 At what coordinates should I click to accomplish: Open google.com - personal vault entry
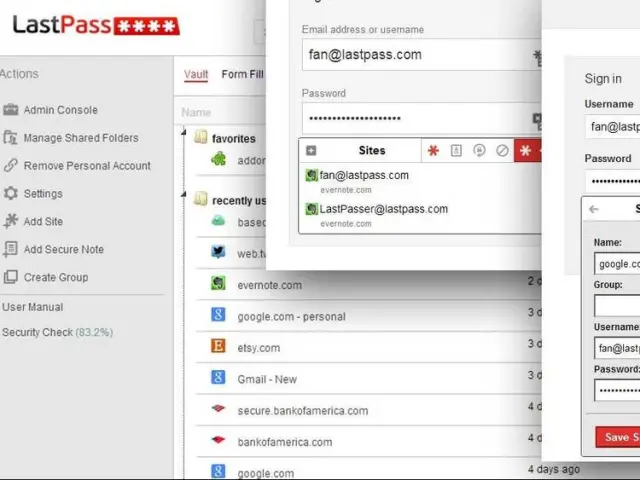(x=291, y=317)
